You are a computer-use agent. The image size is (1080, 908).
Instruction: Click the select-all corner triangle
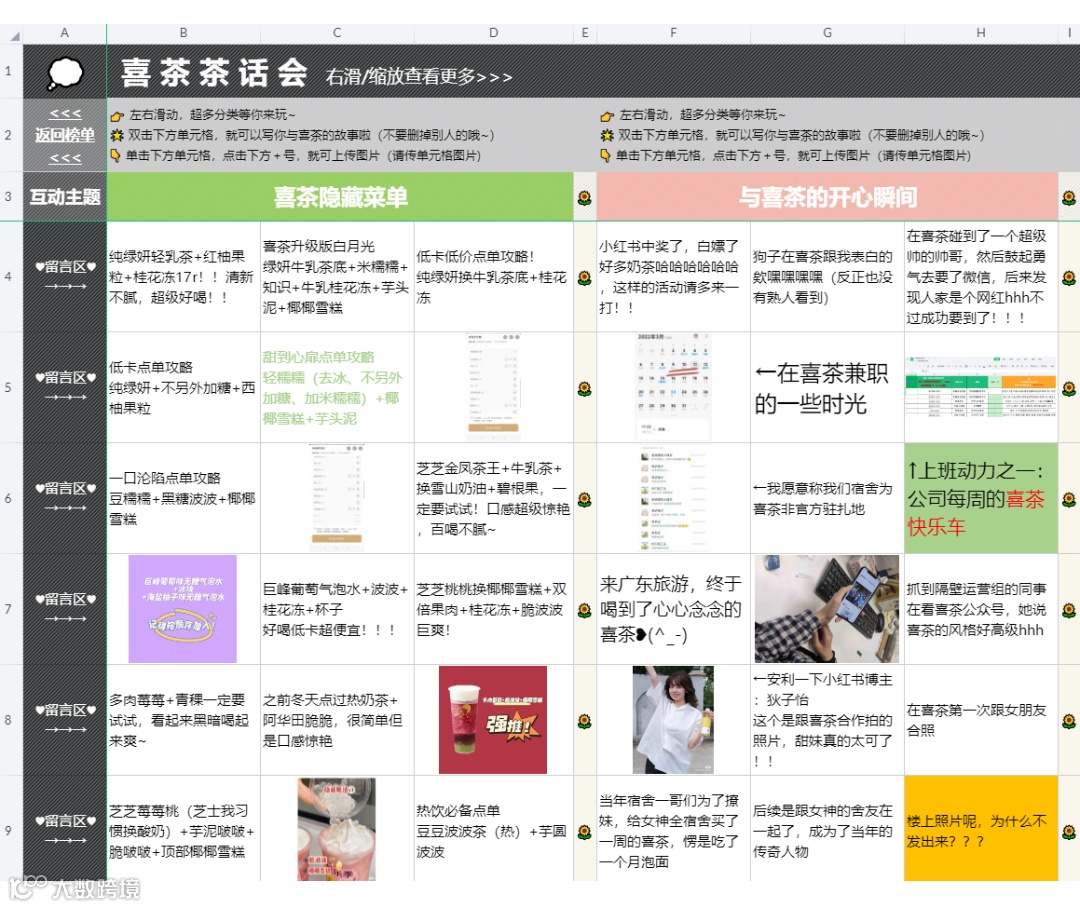(x=14, y=35)
